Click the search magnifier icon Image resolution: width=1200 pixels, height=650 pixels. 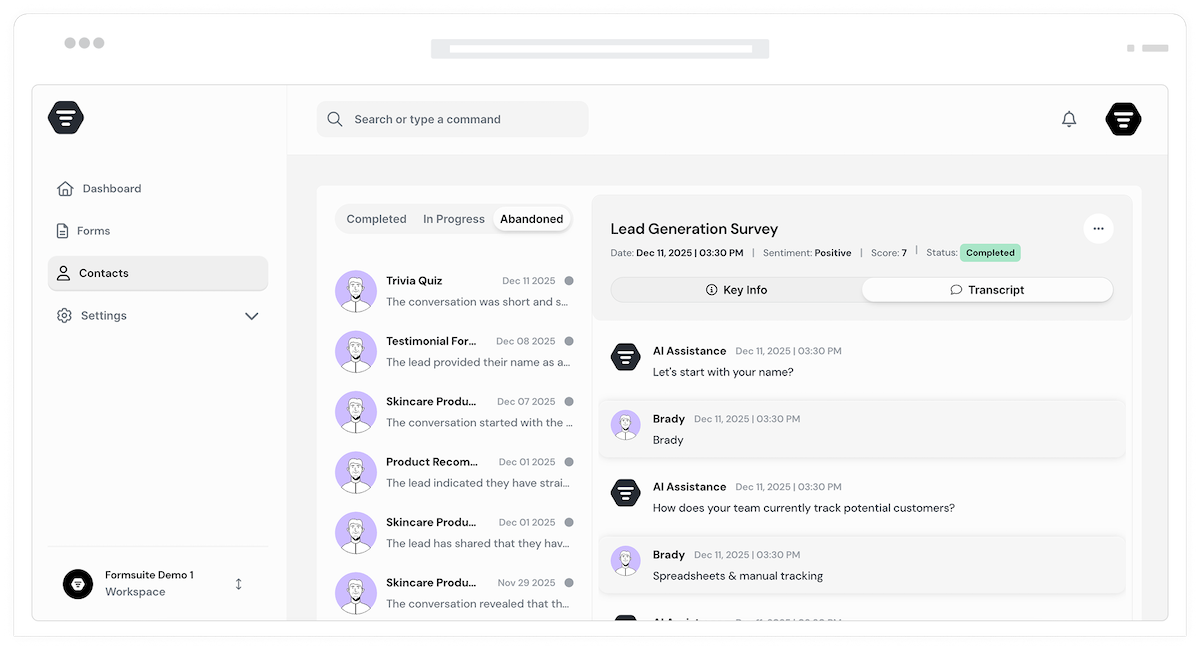pos(335,119)
